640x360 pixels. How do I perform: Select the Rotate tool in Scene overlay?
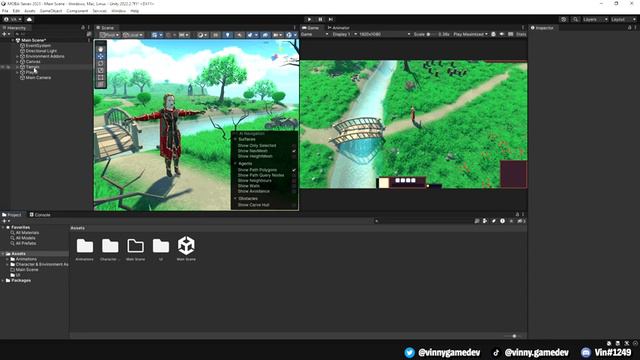(x=100, y=63)
